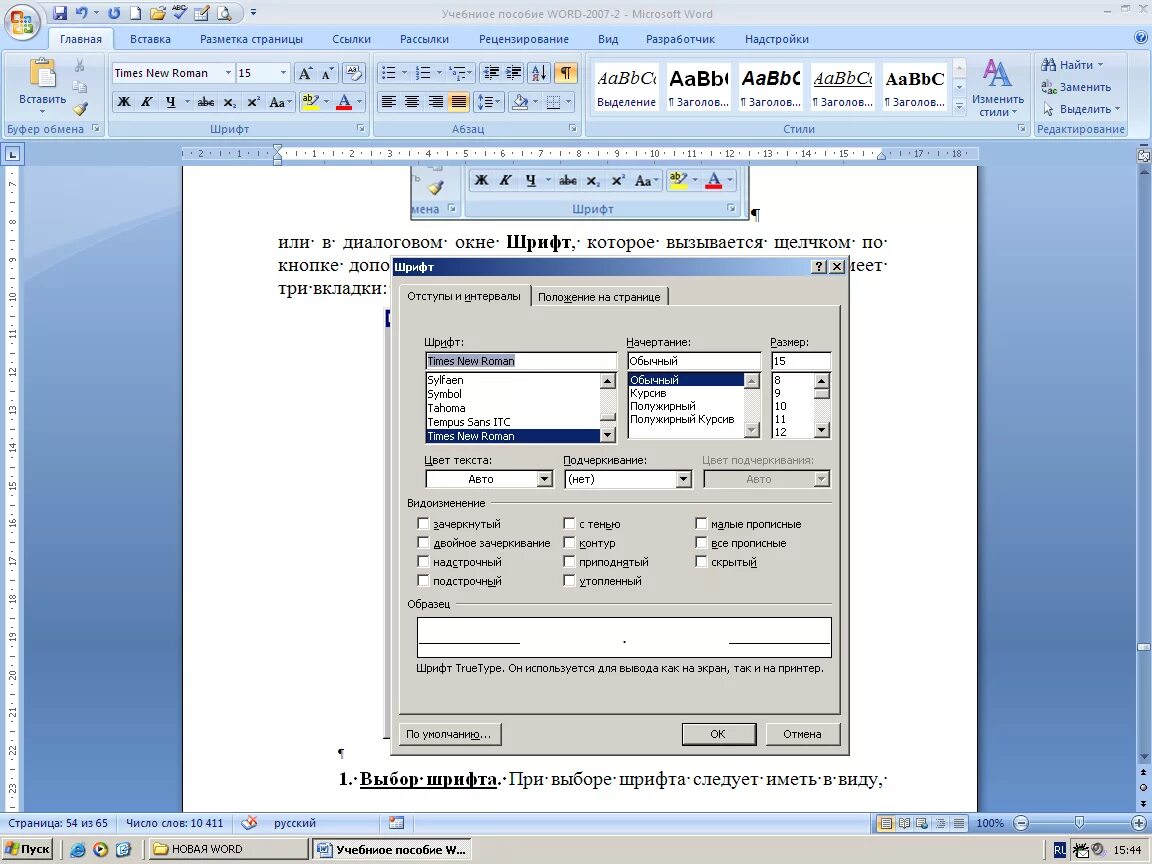Check the надстрочный checkbox
Screen dimensions: 1152x864
click(423, 562)
